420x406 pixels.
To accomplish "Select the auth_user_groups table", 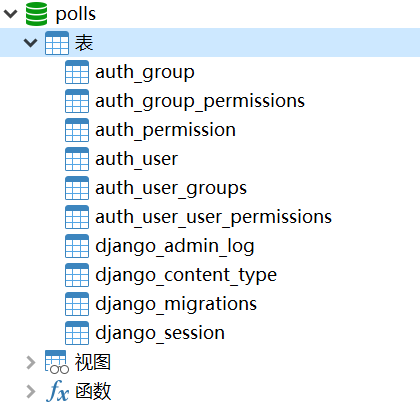I will pos(171,188).
